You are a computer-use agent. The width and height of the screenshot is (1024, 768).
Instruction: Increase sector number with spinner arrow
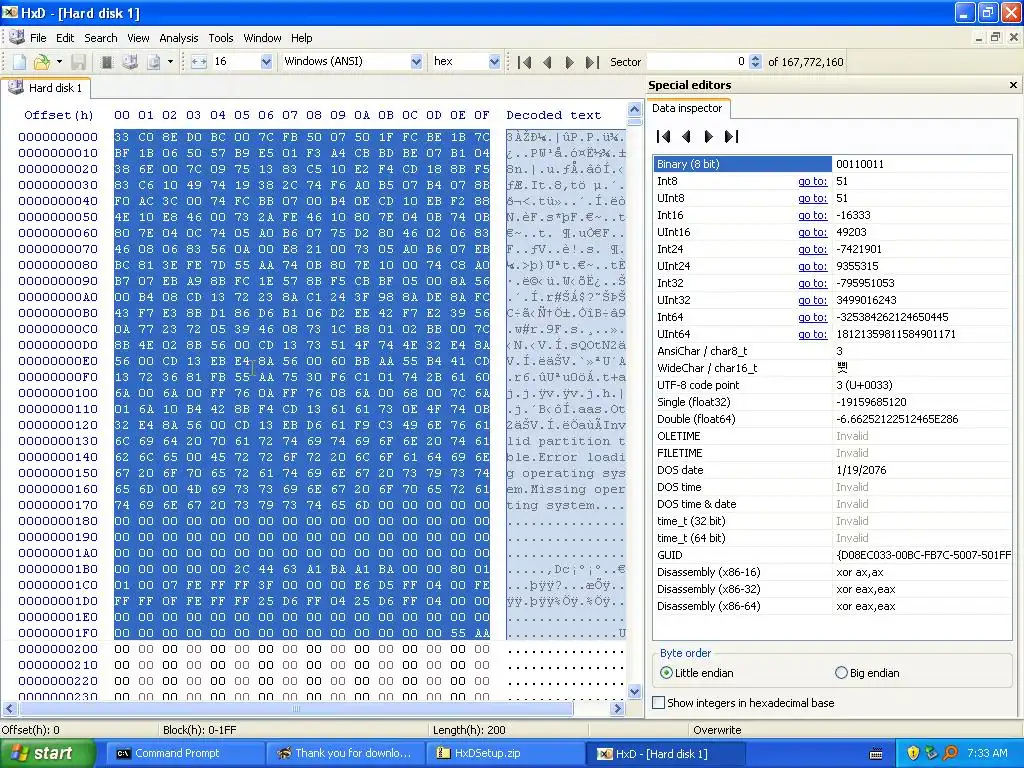click(756, 58)
